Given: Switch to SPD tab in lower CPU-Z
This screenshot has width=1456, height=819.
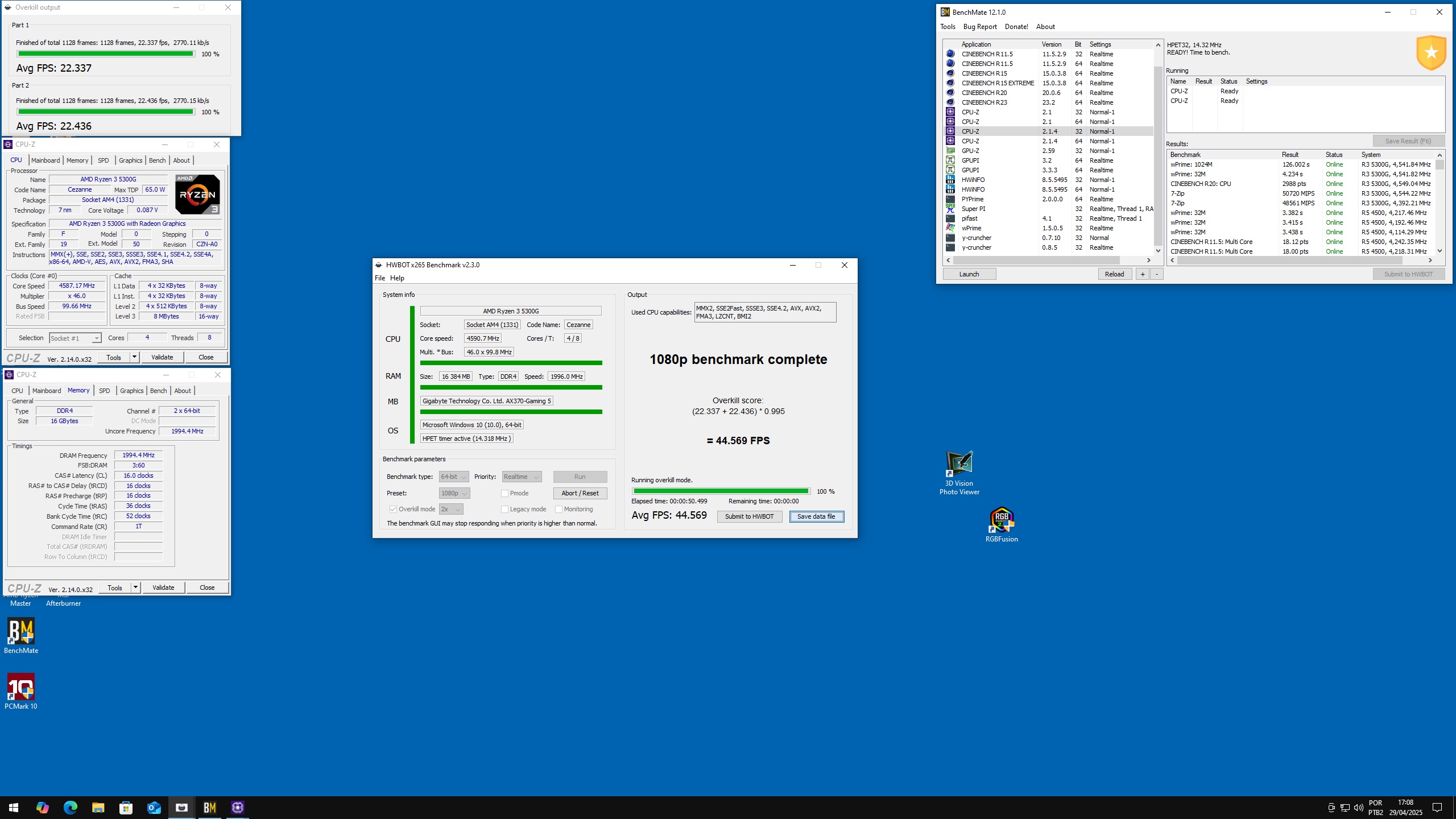Looking at the screenshot, I should (104, 391).
